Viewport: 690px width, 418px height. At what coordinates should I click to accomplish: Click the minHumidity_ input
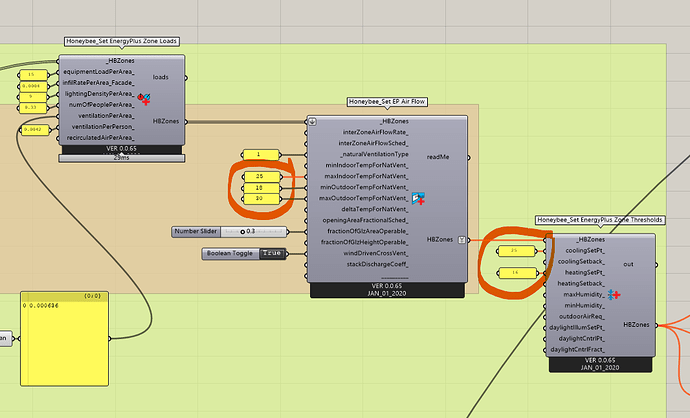click(x=585, y=306)
